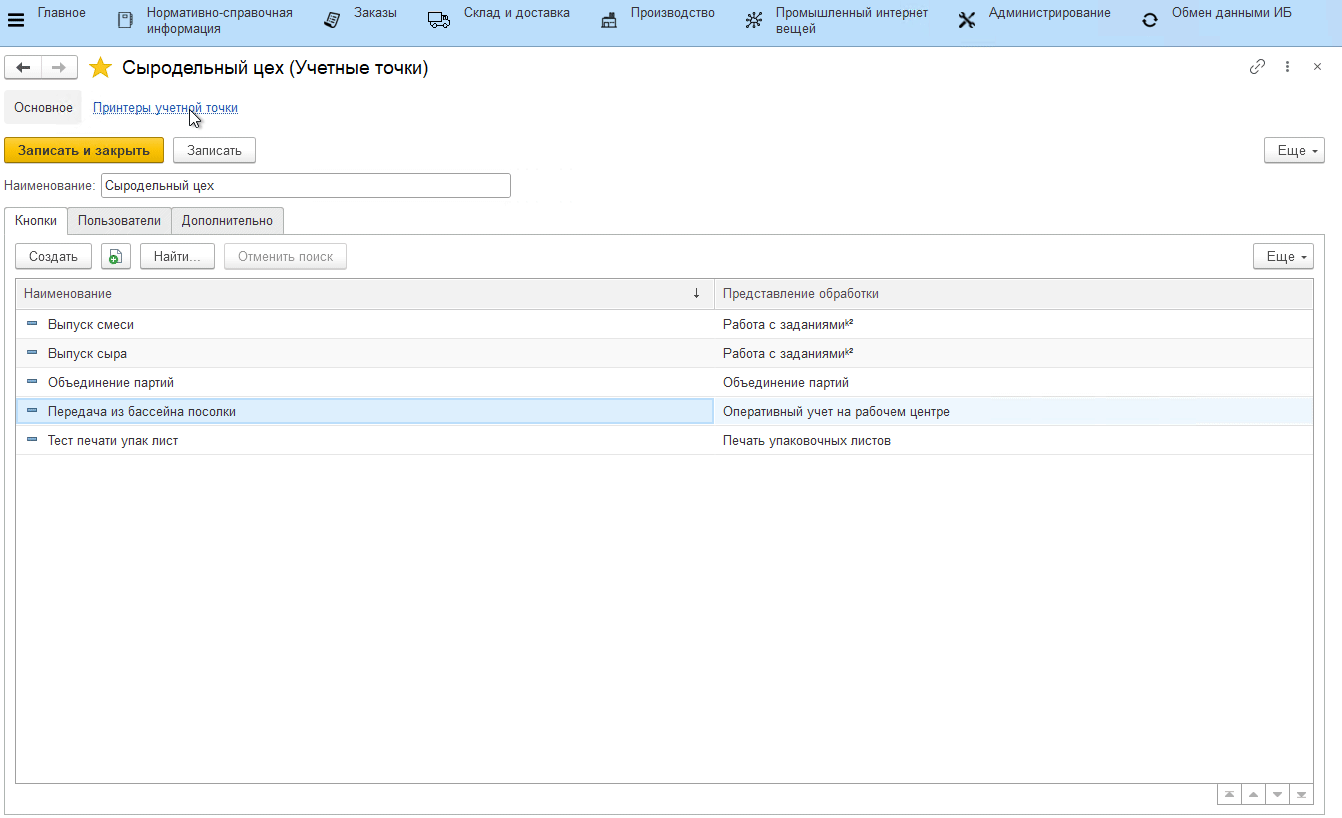Open the three-dot window options menu
Viewport: 1342px width, 818px height.
1288,67
